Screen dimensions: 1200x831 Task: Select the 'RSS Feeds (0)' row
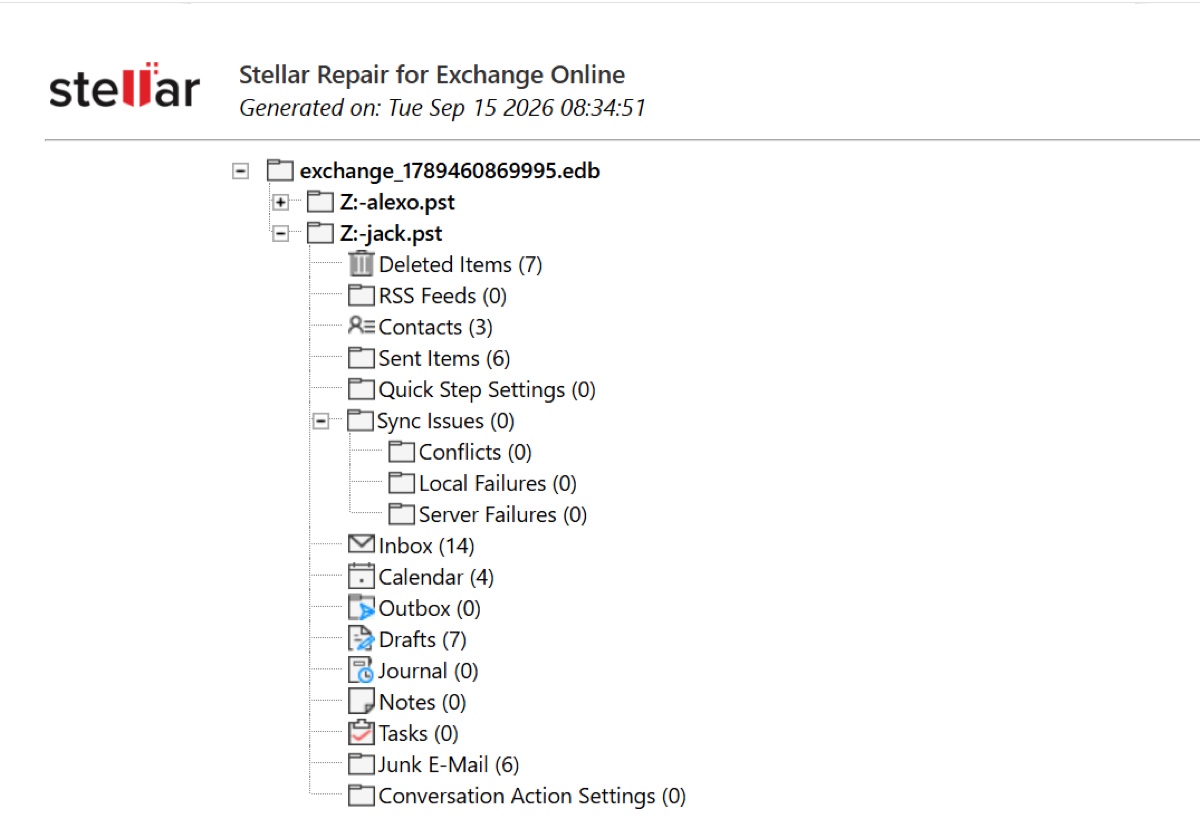tap(443, 296)
